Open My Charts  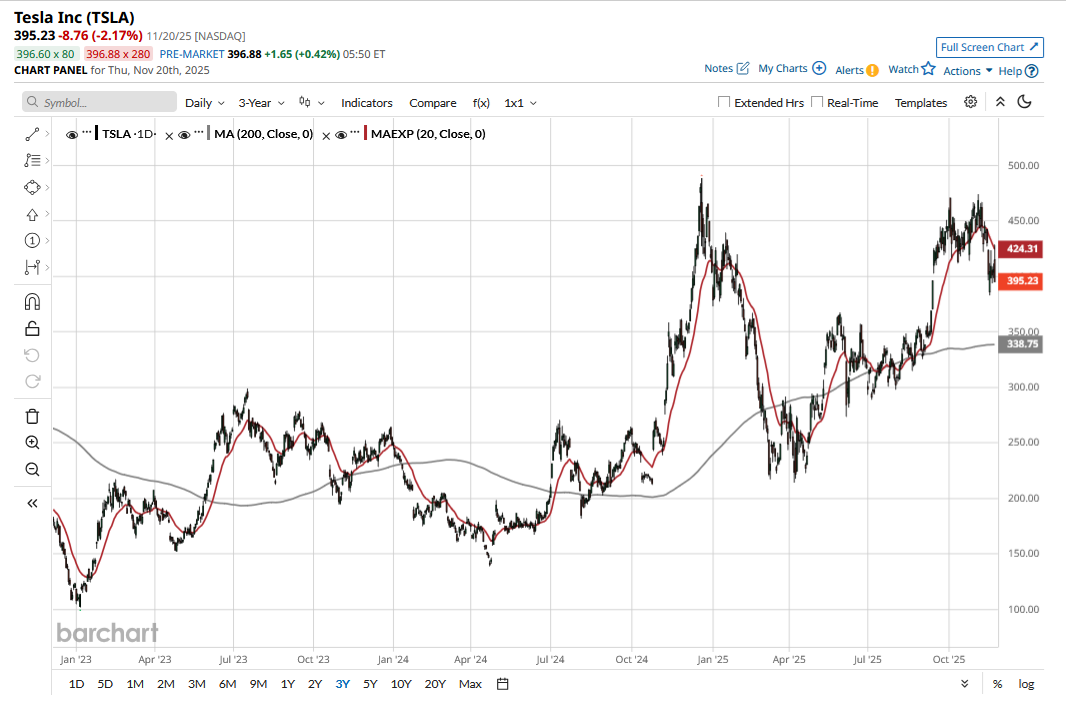792,69
